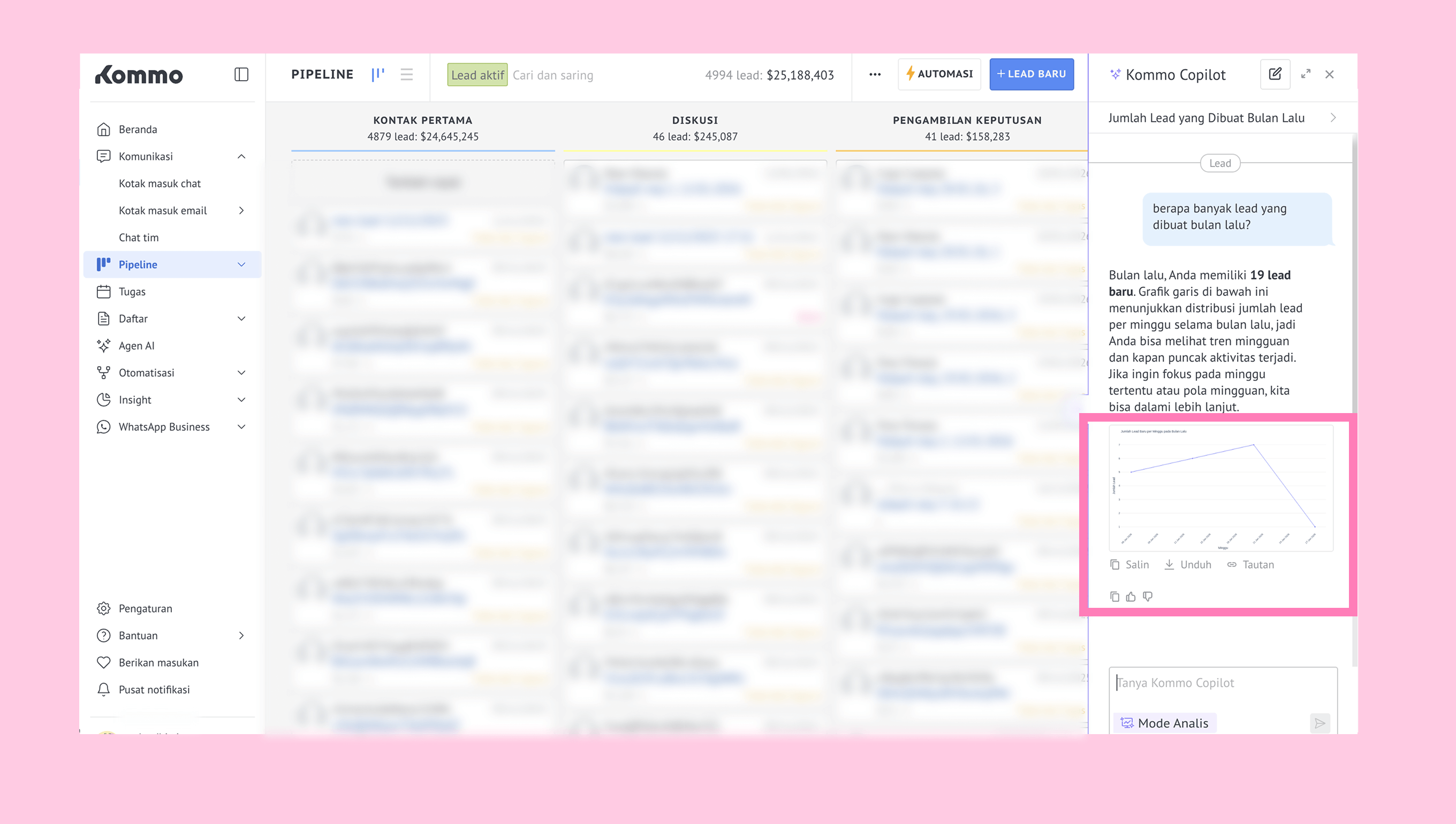This screenshot has width=1456, height=824.
Task: Start a new Copilot chat
Action: point(1275,74)
